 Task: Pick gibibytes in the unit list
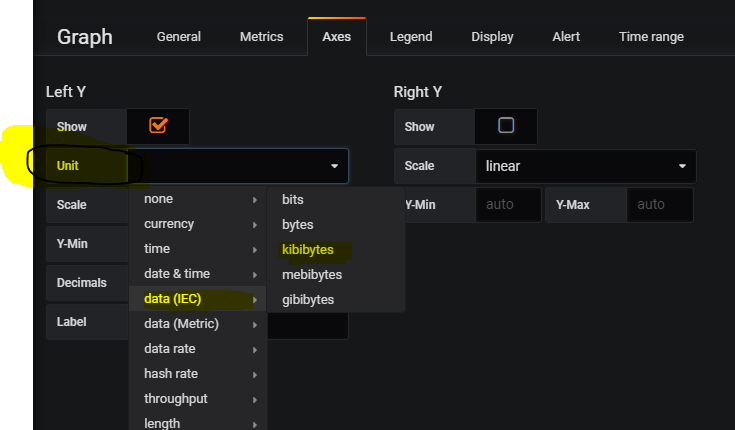coord(308,300)
